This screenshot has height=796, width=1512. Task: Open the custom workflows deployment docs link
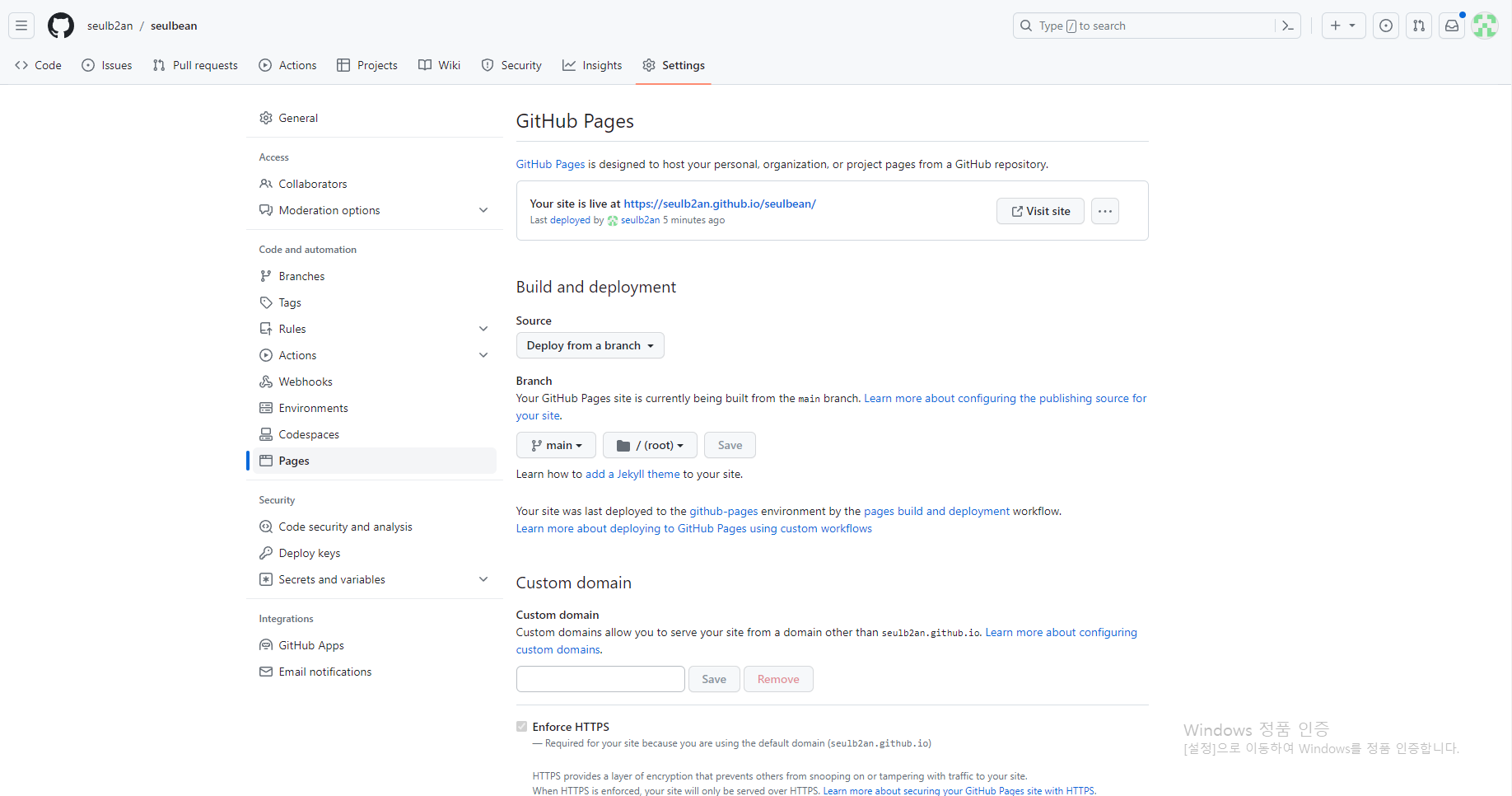pyautogui.click(x=694, y=528)
